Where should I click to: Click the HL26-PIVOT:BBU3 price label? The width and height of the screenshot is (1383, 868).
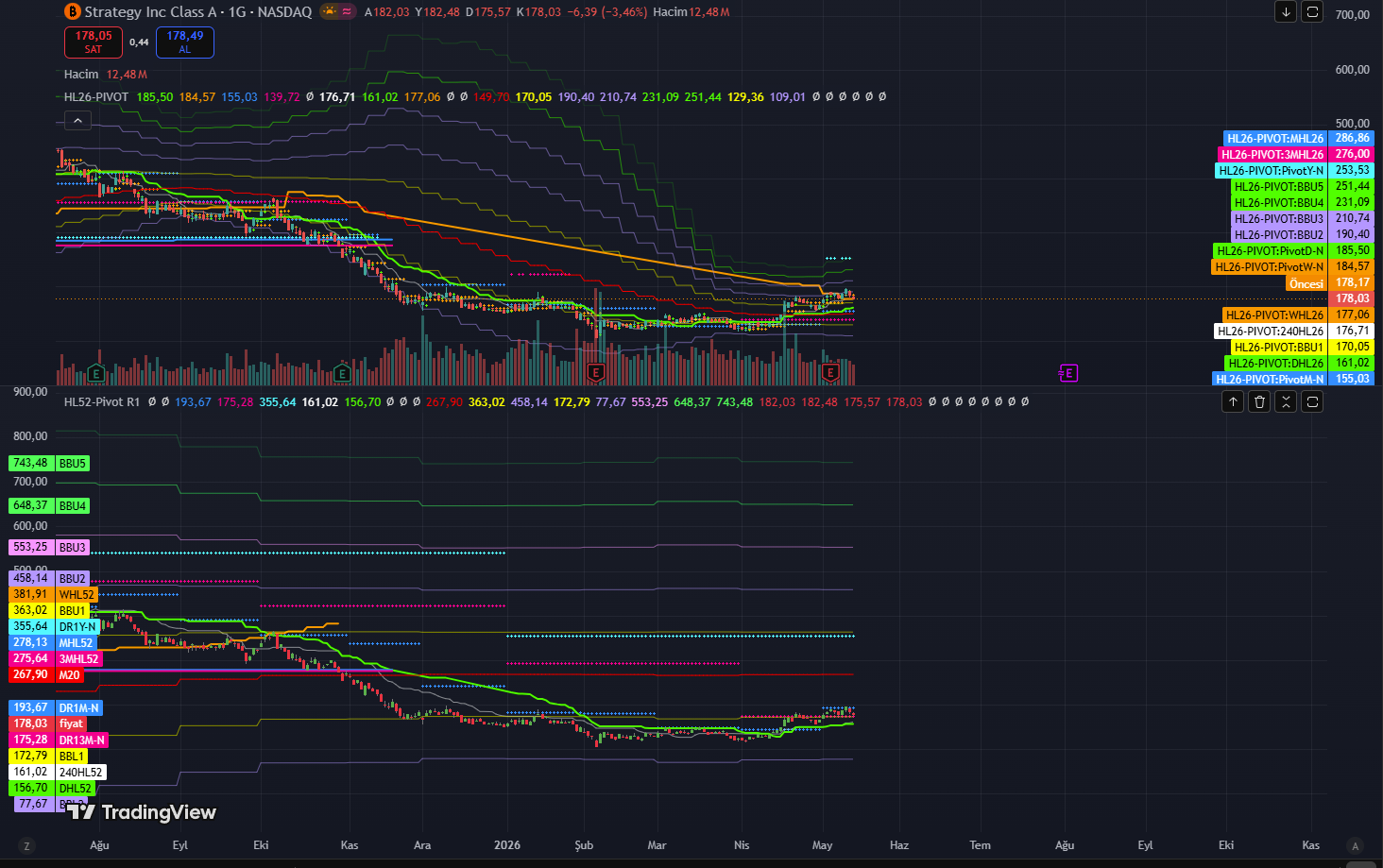coord(1301,219)
